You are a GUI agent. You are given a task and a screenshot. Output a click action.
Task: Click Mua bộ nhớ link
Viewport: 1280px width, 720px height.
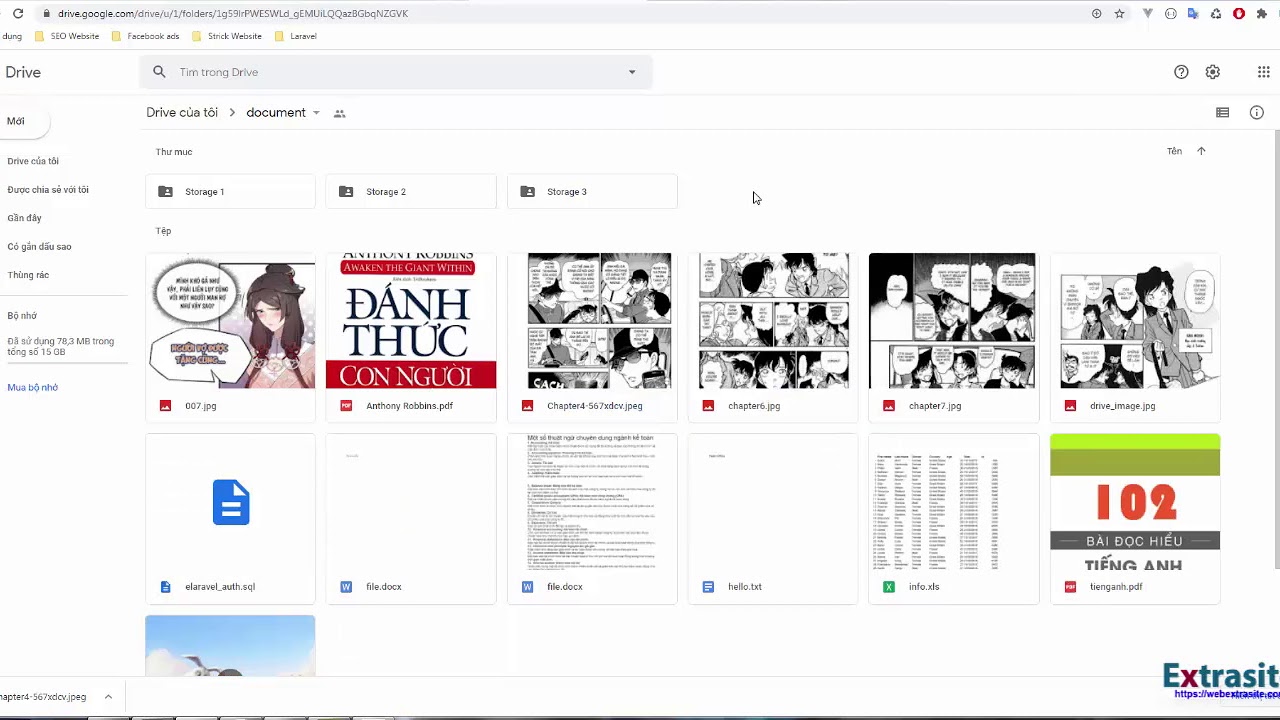[x=33, y=388]
